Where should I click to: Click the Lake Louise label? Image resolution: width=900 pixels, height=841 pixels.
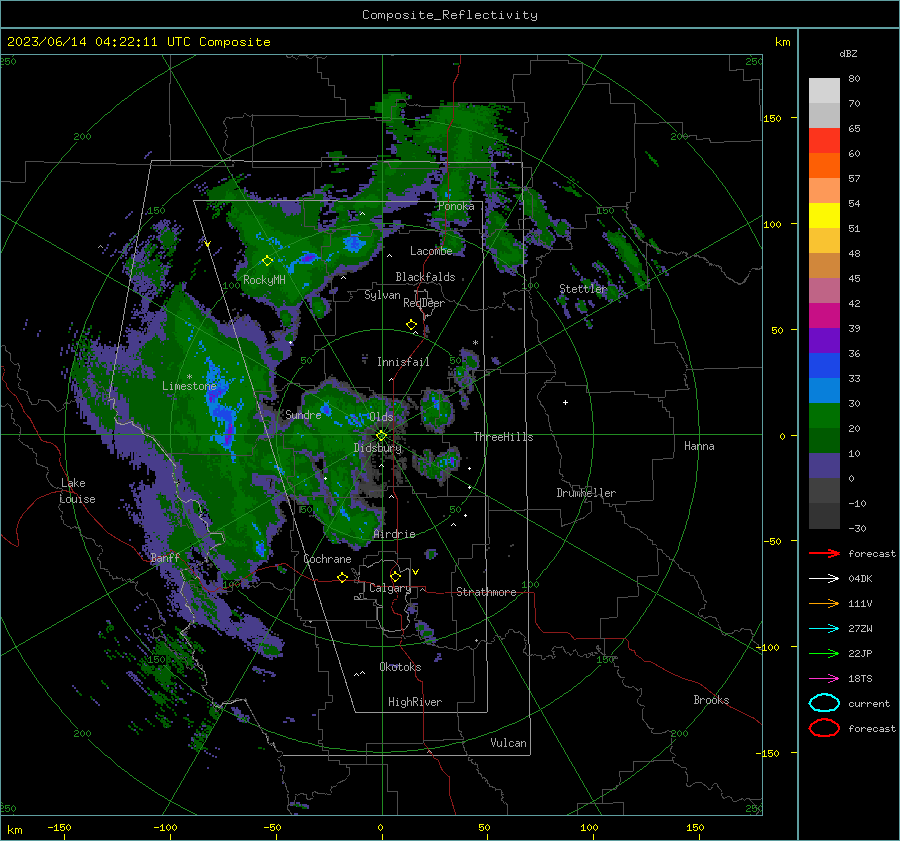pyautogui.click(x=77, y=491)
